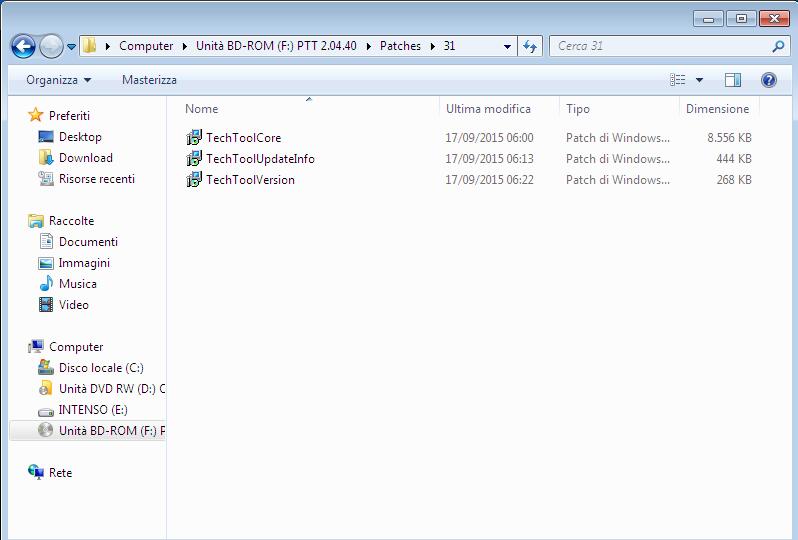
Task: Click the Rete network icon
Action: (36, 472)
